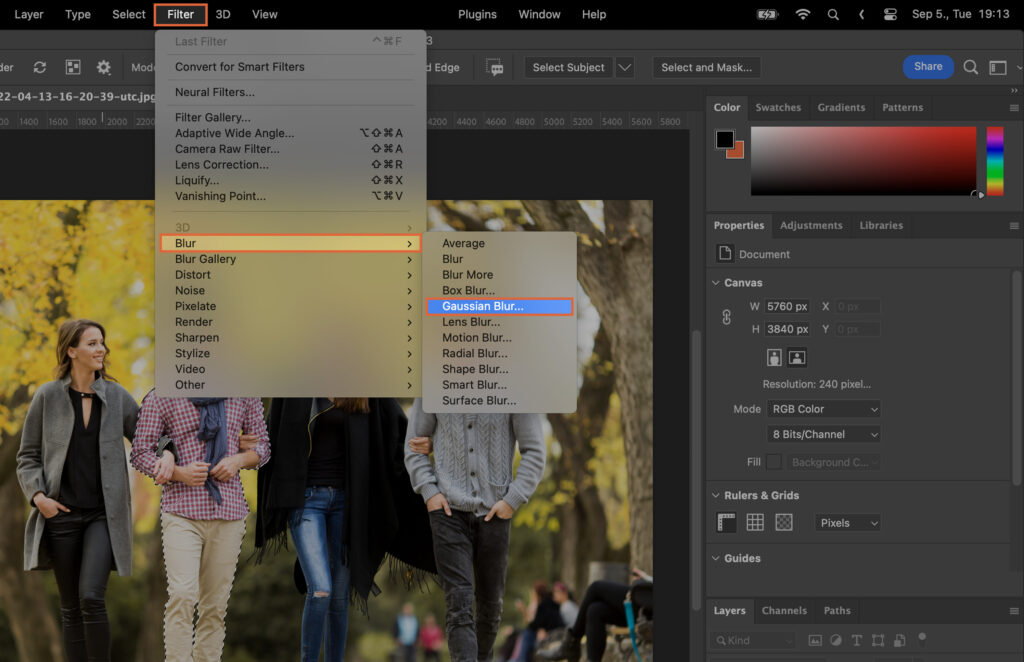Click the Select and Mask button
The image size is (1024, 662).
706,67
